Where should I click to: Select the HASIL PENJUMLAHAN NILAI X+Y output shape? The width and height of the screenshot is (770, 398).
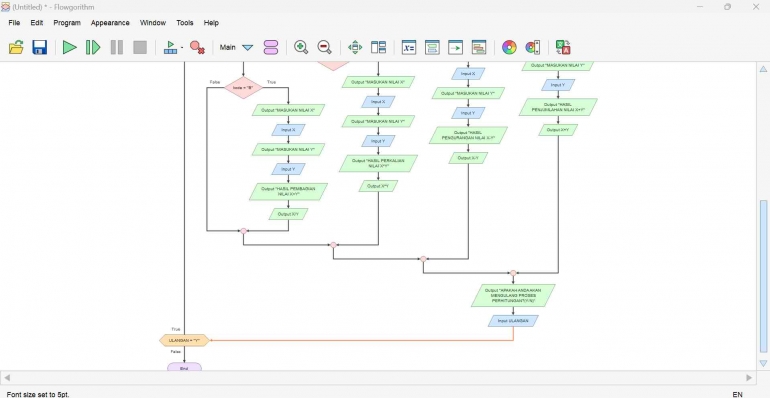point(558,107)
